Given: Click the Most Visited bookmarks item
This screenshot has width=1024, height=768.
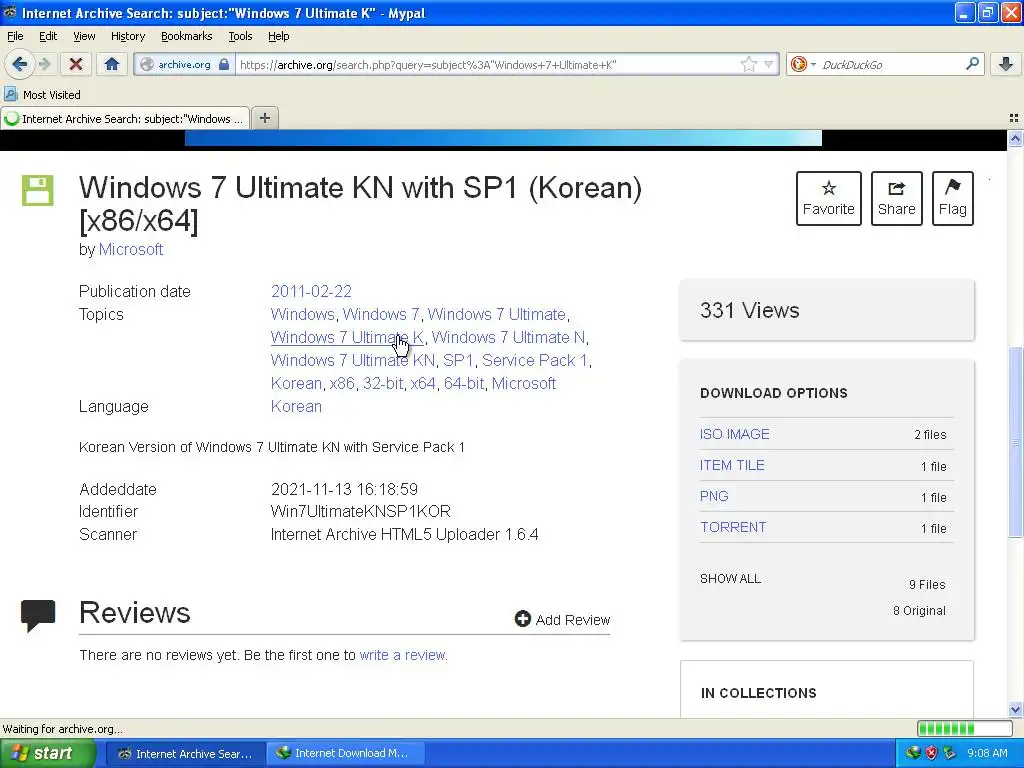Looking at the screenshot, I should pos(43,95).
